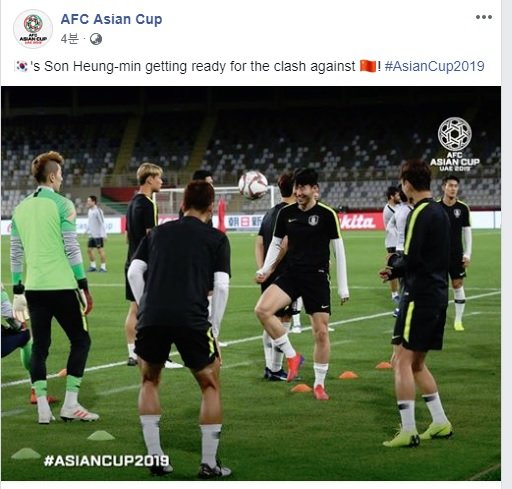Follow the #AsianCup2019 hashtag in the caption

click(x=434, y=66)
